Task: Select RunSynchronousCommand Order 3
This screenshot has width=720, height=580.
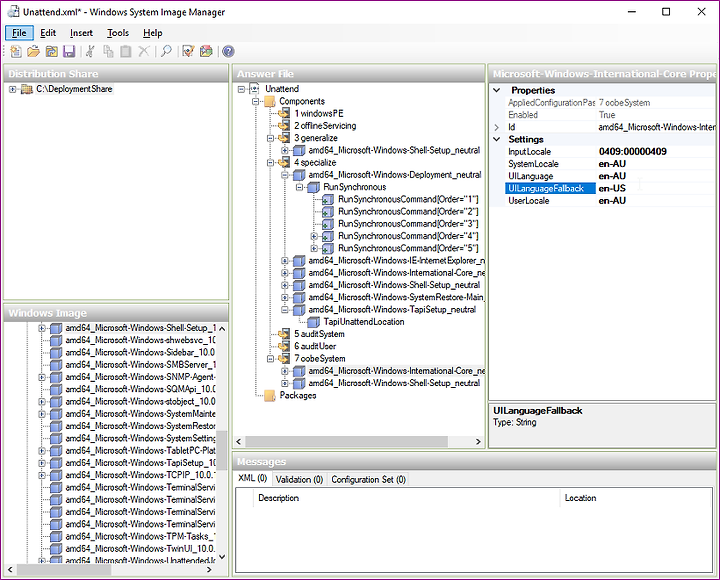Action: [408, 224]
